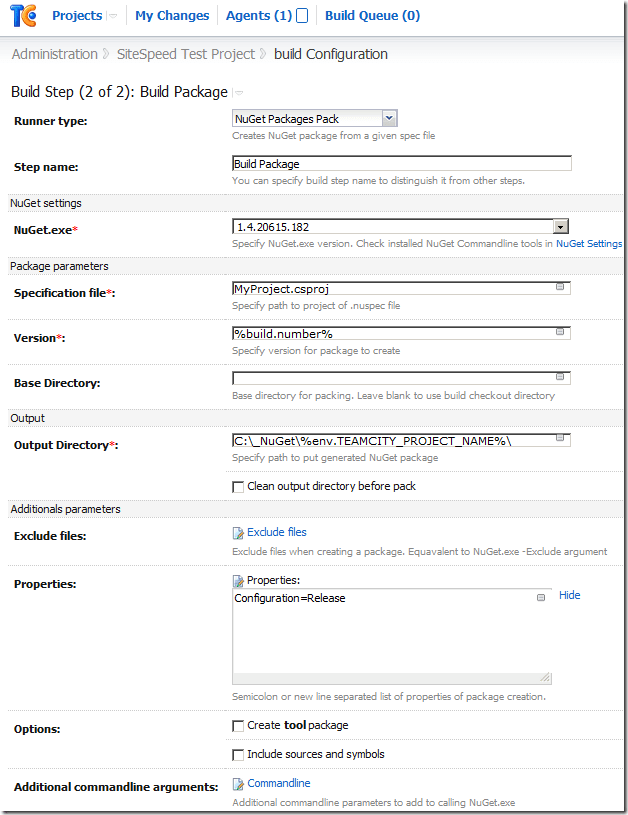
Task: Enable Clean output directory before pack
Action: pyautogui.click(x=238, y=487)
